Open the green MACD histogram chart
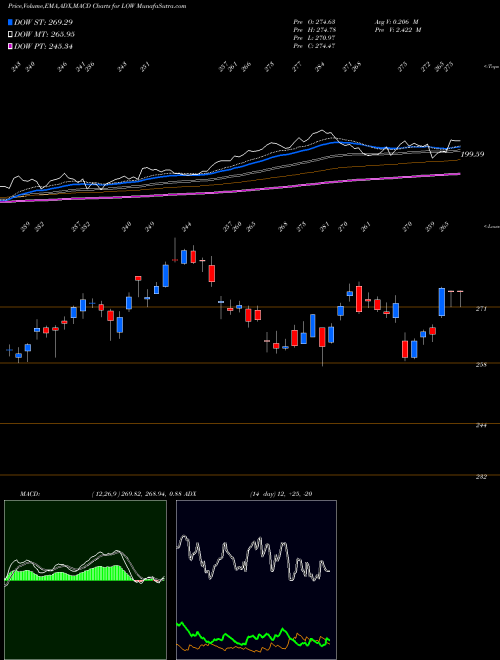The image size is (500, 660). (85, 580)
